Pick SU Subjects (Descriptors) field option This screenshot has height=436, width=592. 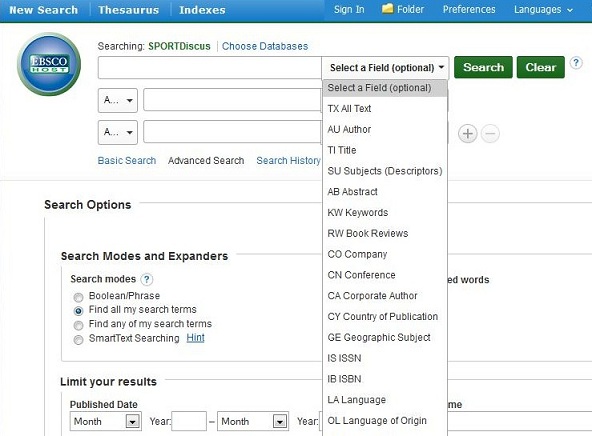point(385,171)
